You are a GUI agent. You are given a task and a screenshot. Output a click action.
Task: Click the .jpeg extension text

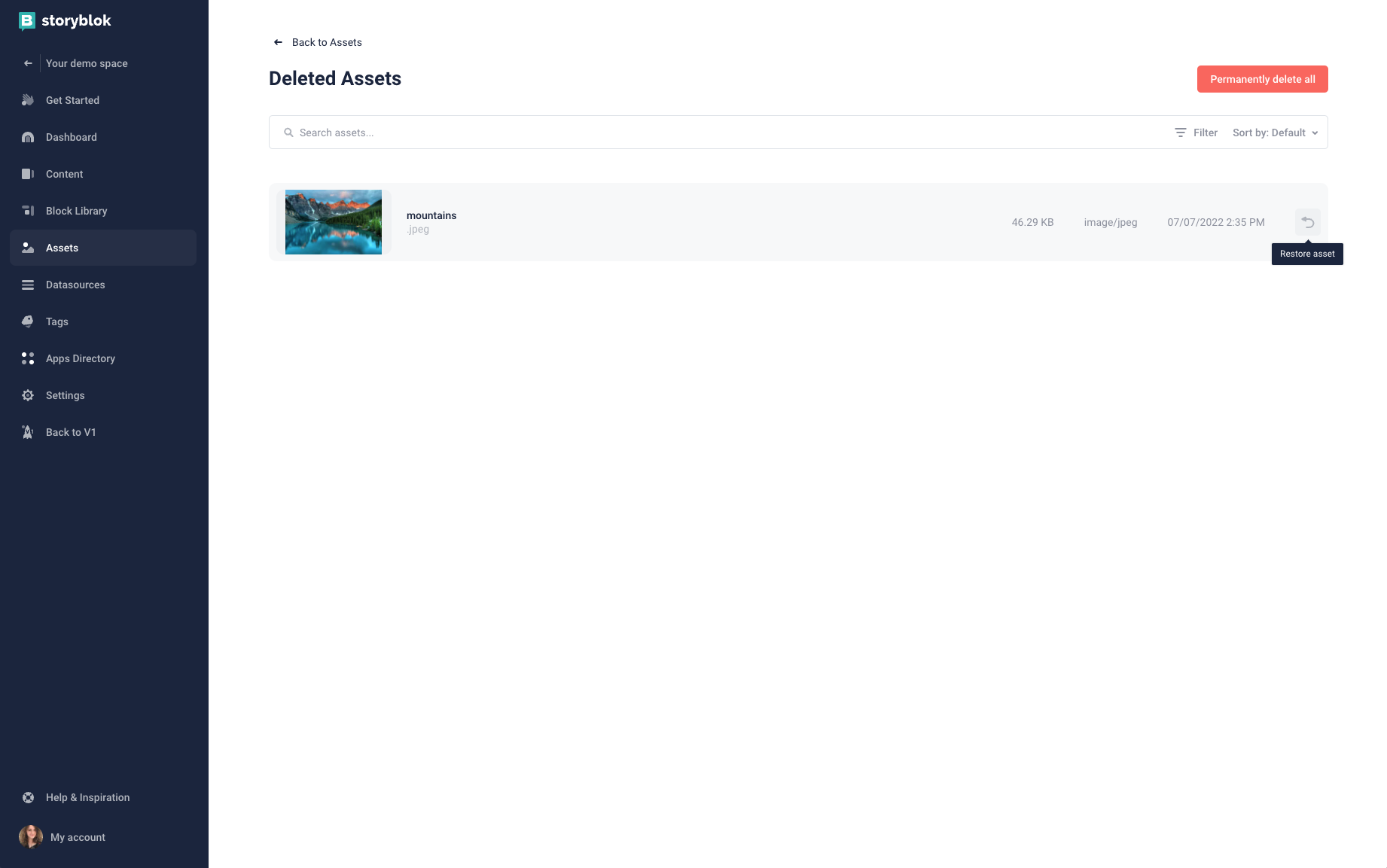point(418,230)
